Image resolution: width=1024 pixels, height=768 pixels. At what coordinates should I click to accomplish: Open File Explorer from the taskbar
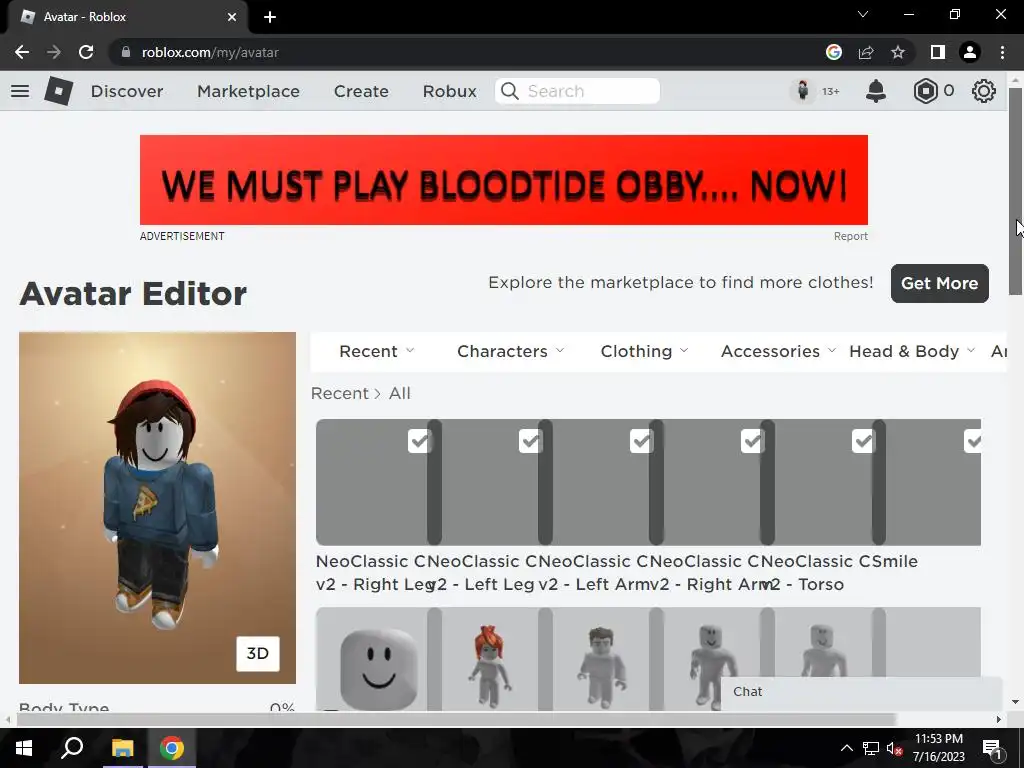[x=122, y=748]
